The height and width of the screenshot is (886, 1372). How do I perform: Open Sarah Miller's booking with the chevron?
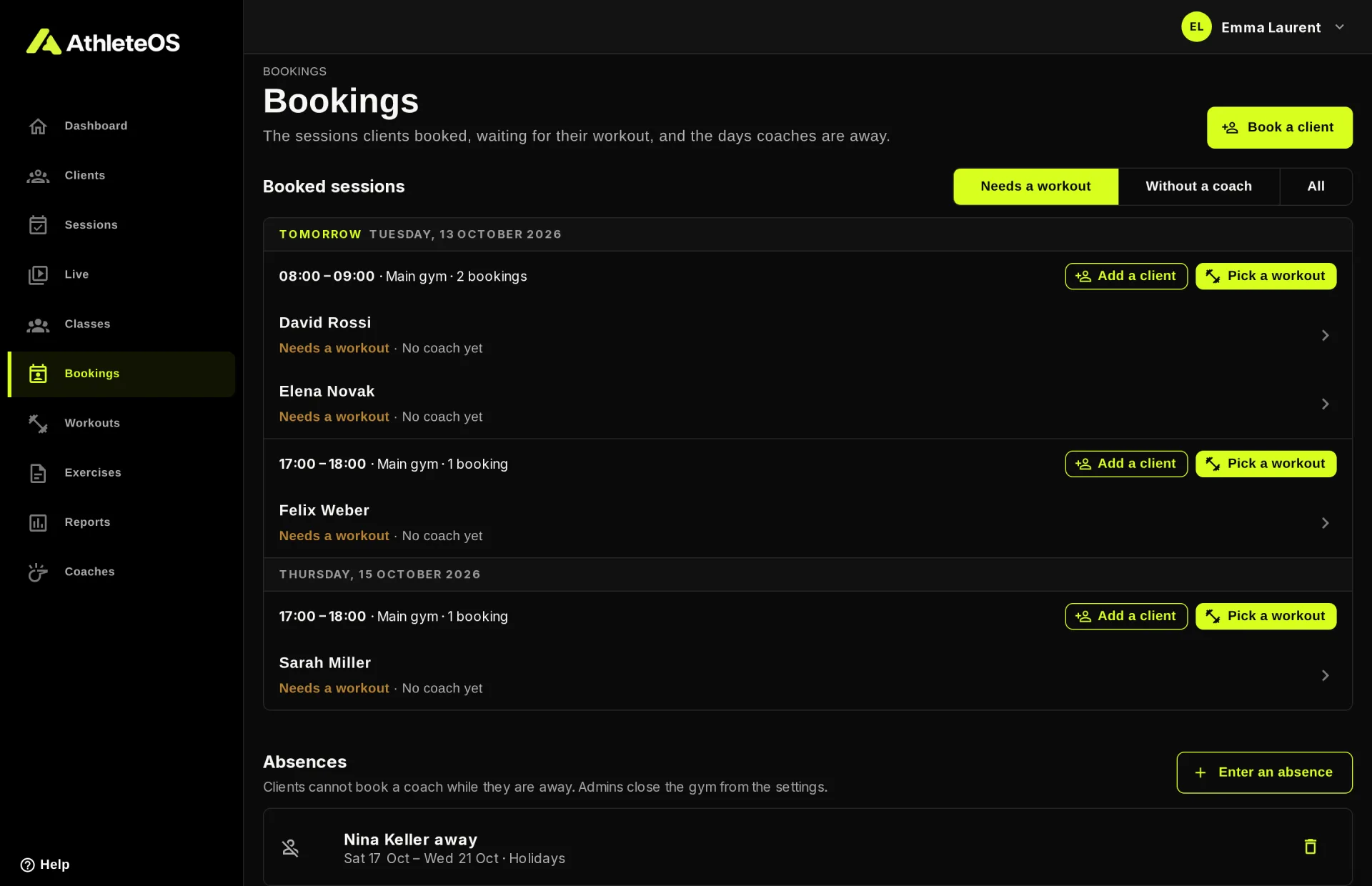click(1325, 675)
